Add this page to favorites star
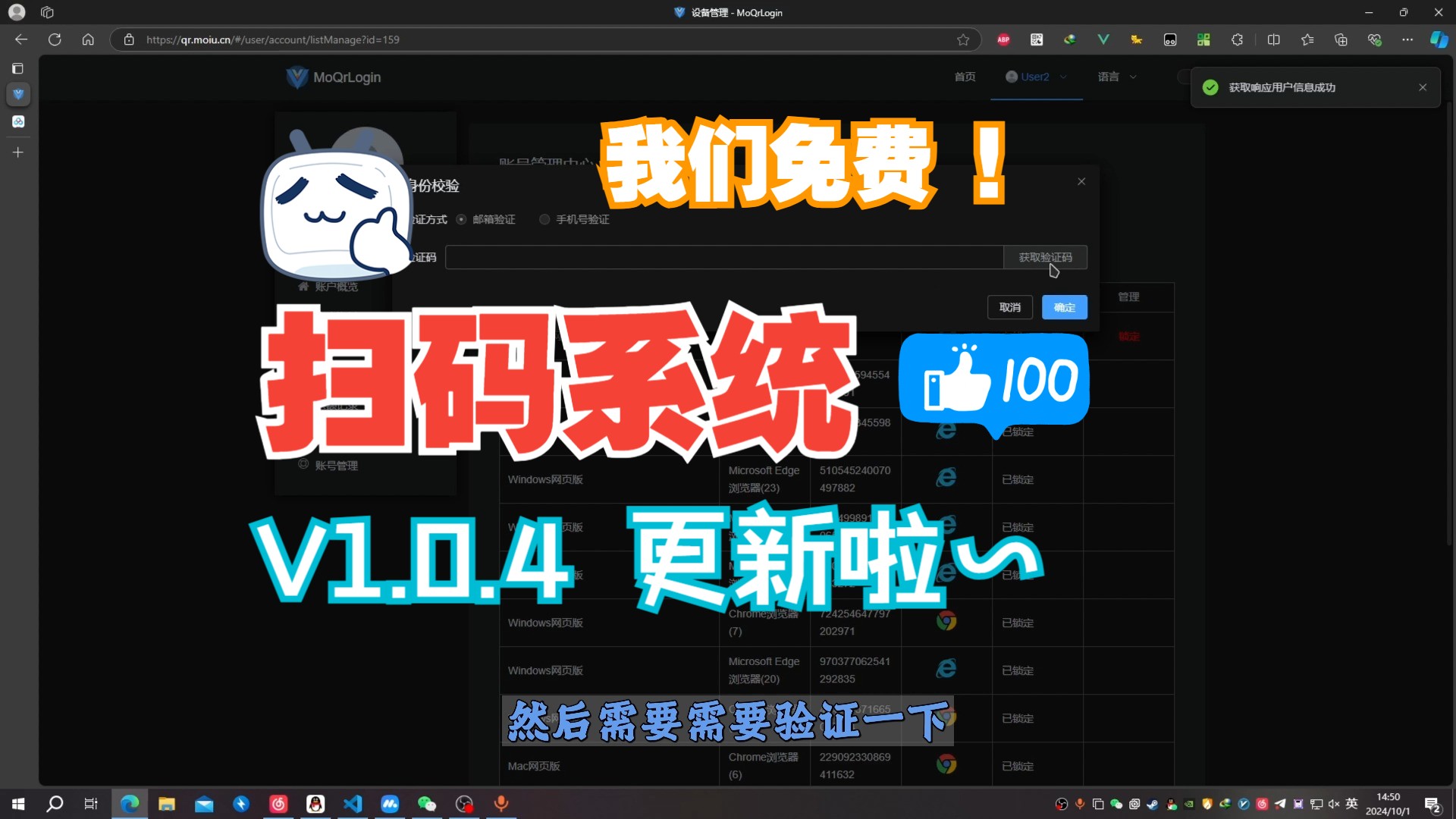Screen dimensions: 1456x819 pyautogui.click(x=963, y=39)
